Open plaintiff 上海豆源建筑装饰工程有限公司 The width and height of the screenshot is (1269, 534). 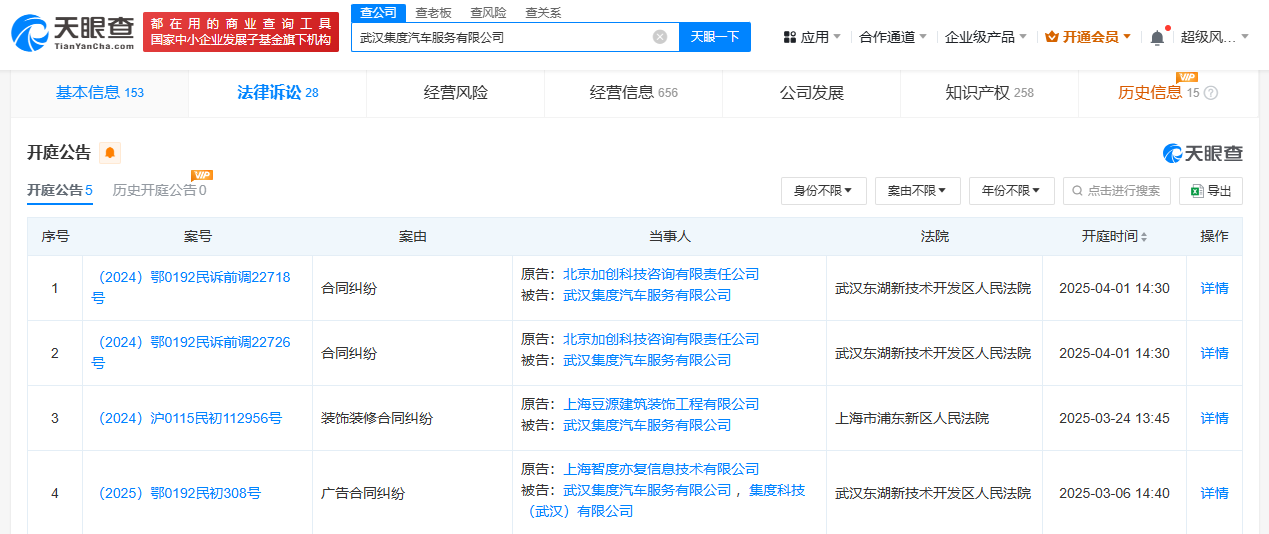click(x=661, y=404)
